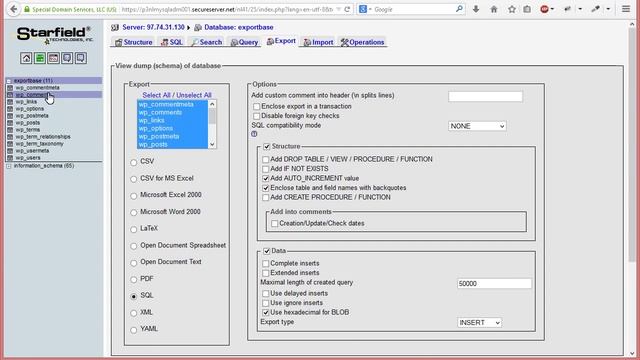The image size is (640, 360).
Task: Collapse the exportbase database tree
Action: 9,81
